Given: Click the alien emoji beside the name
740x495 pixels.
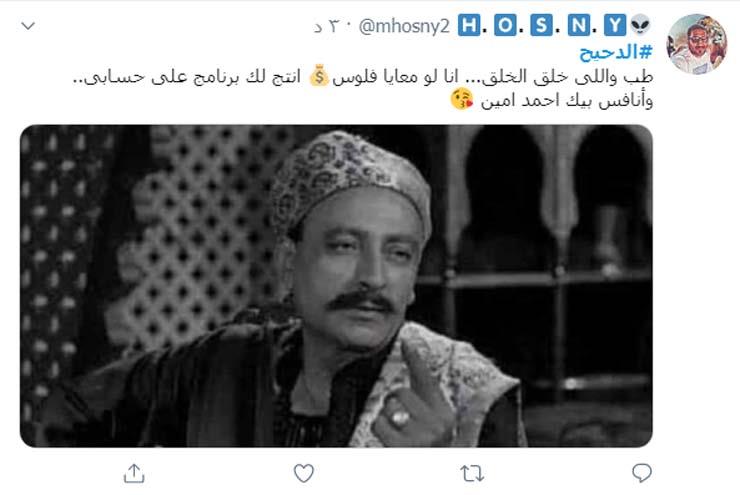Looking at the screenshot, I should (x=640, y=25).
